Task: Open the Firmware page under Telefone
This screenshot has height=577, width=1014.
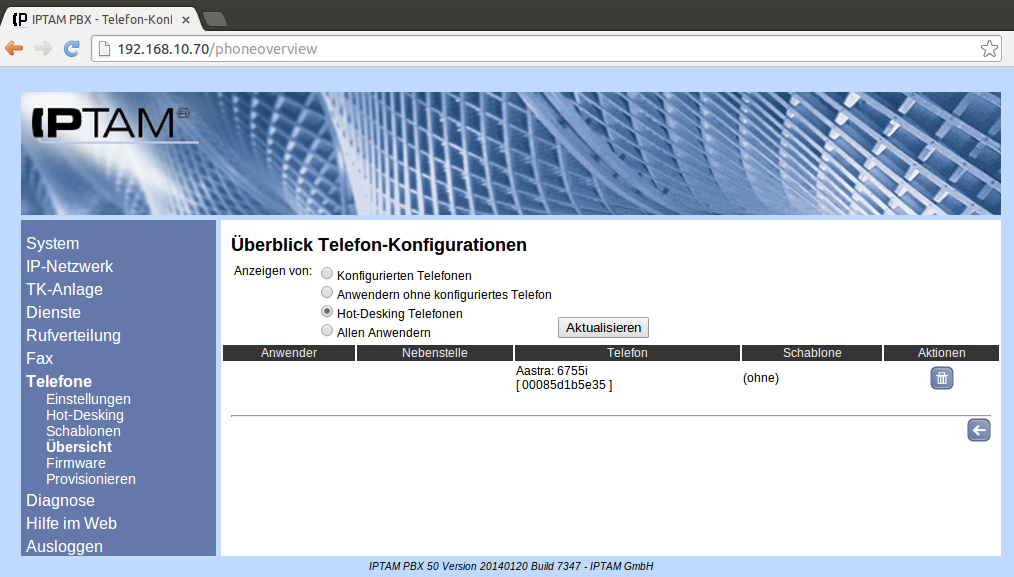Action: 75,463
